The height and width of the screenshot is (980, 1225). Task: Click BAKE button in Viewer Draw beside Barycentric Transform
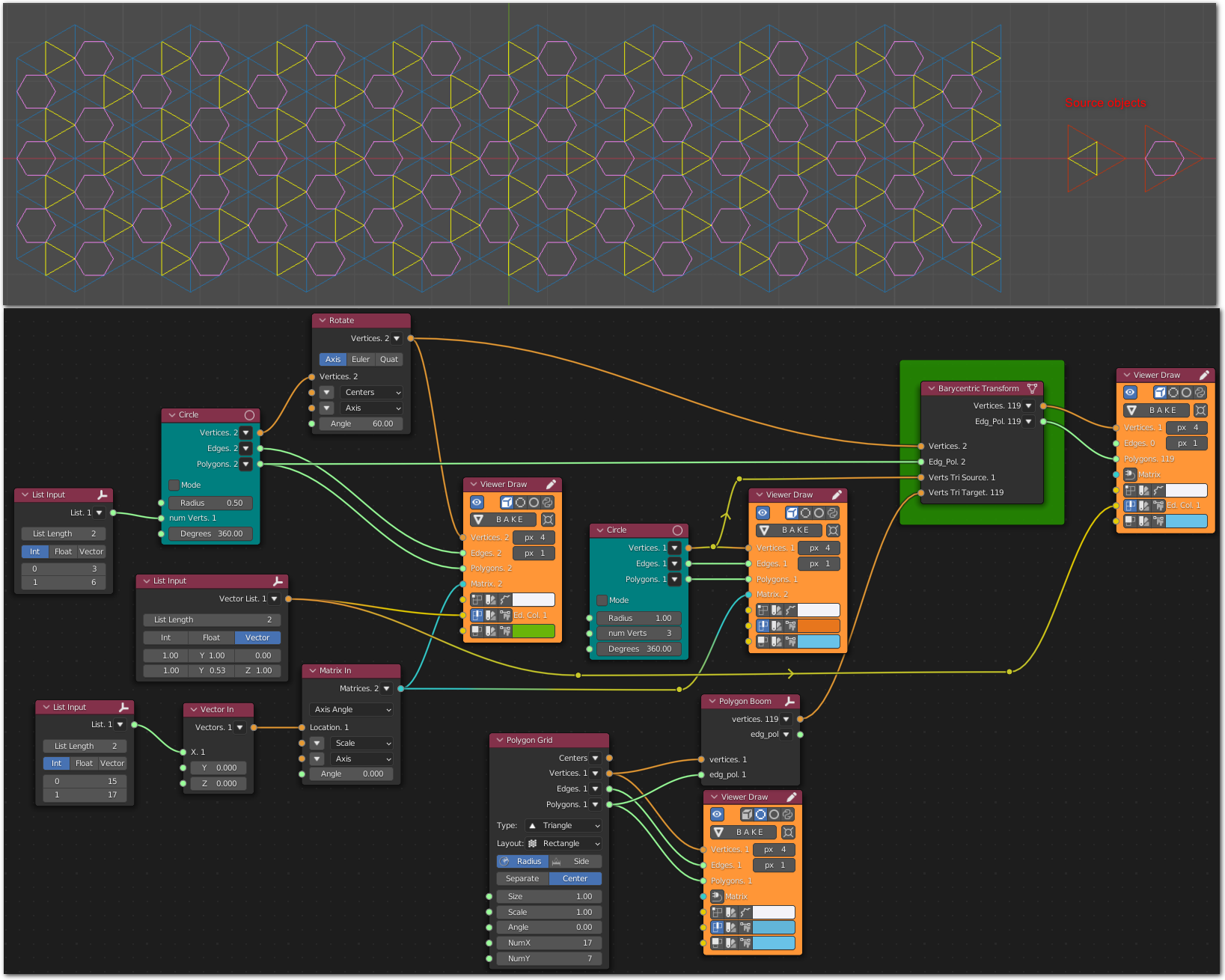coord(1156,410)
